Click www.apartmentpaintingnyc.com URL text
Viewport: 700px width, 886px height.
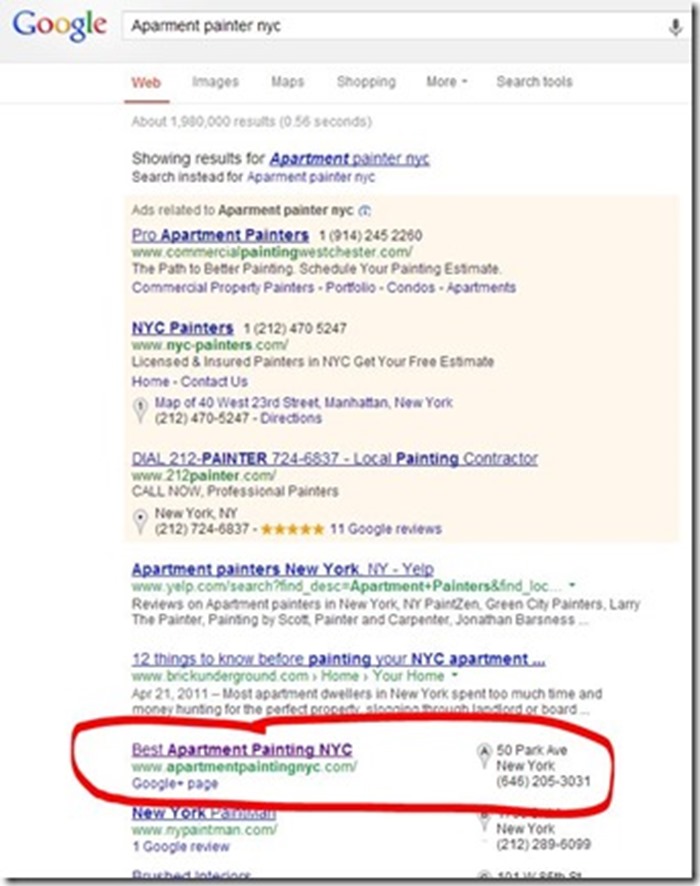point(244,767)
